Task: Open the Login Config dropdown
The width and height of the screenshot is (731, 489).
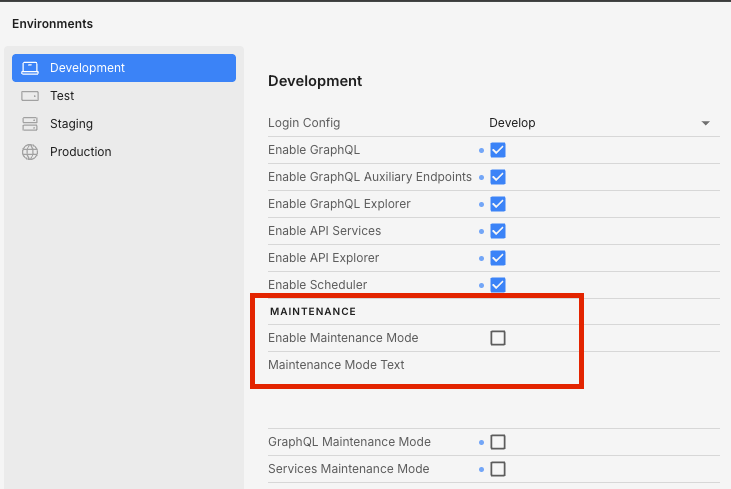Action: (600, 123)
